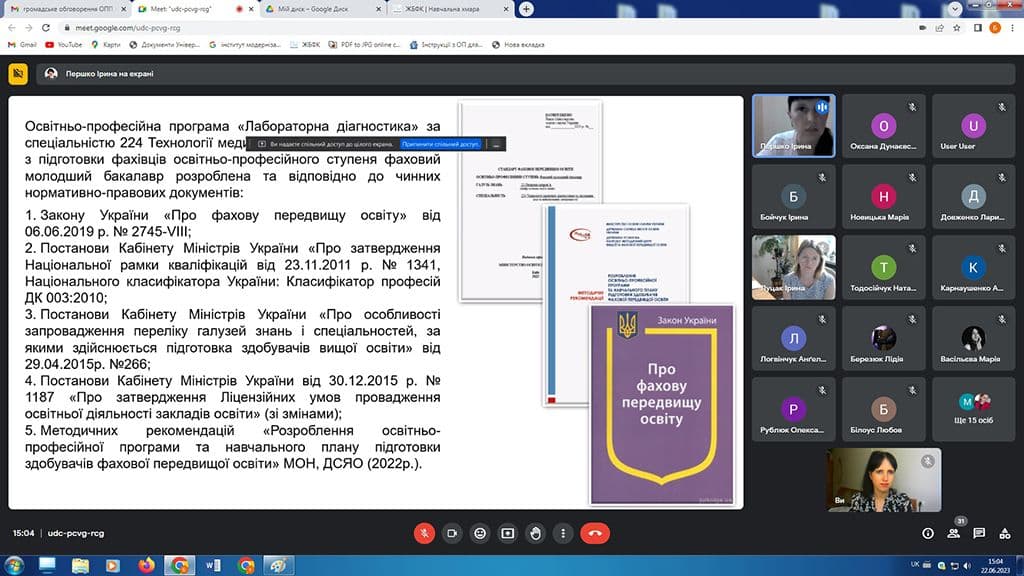Select Березюк Лідія participant tile
The height and width of the screenshot is (576, 1024).
(884, 338)
